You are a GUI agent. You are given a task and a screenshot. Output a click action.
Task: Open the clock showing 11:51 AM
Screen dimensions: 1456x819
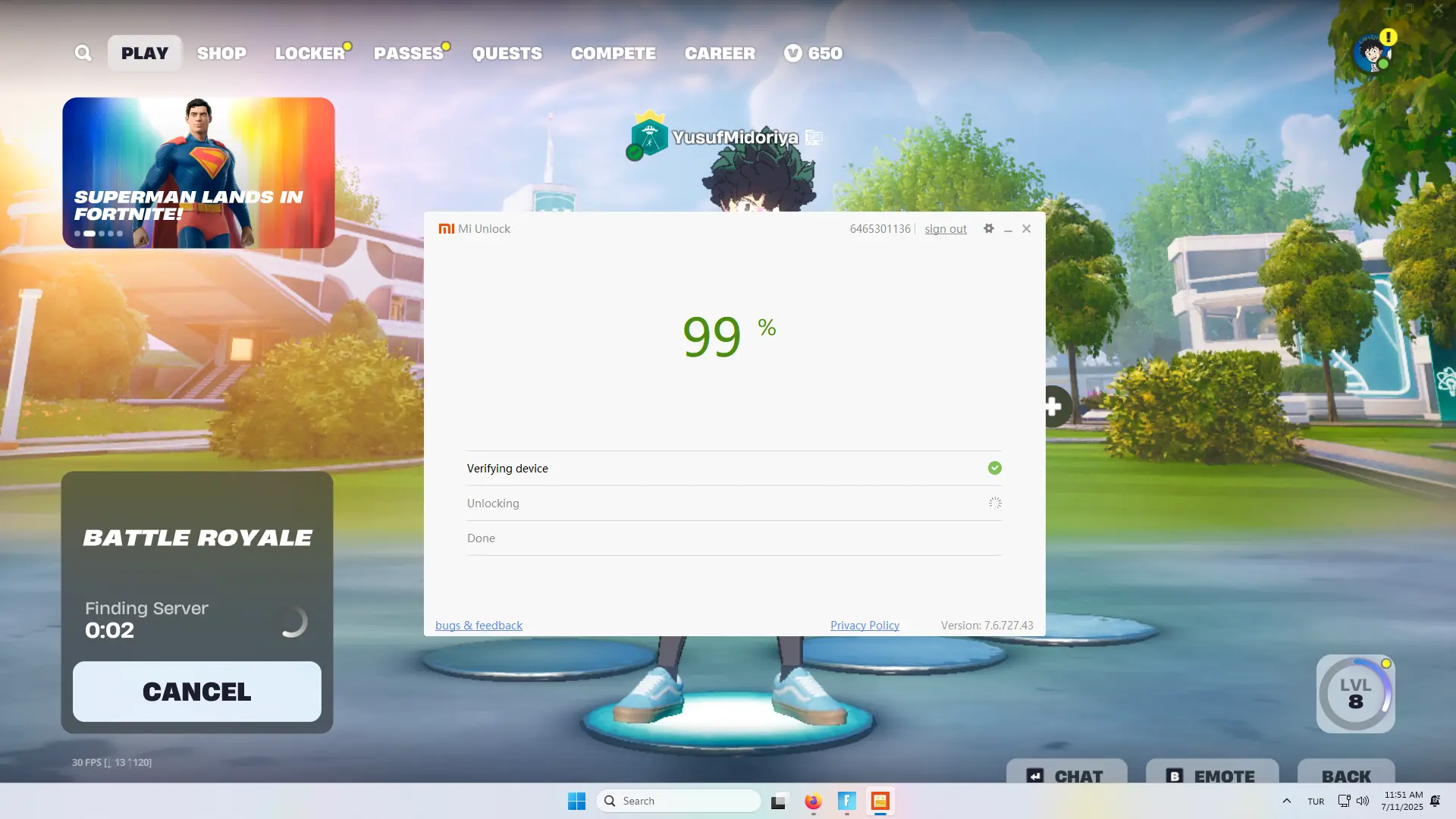coord(1401,801)
